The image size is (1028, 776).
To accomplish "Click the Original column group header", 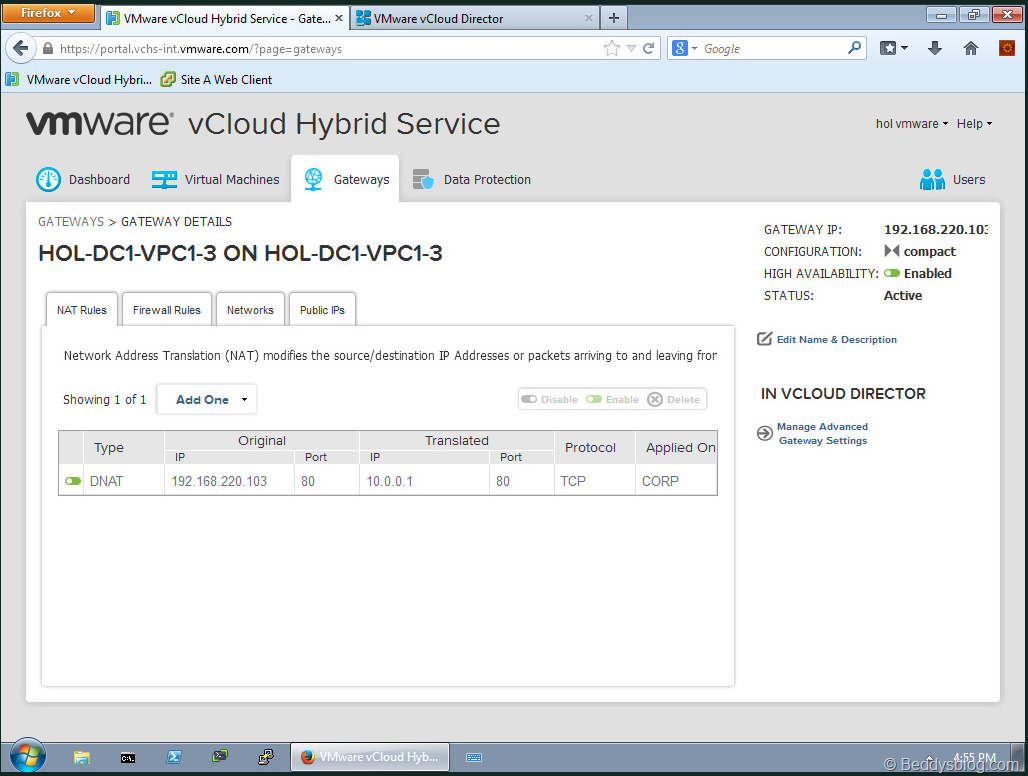I will tap(262, 440).
